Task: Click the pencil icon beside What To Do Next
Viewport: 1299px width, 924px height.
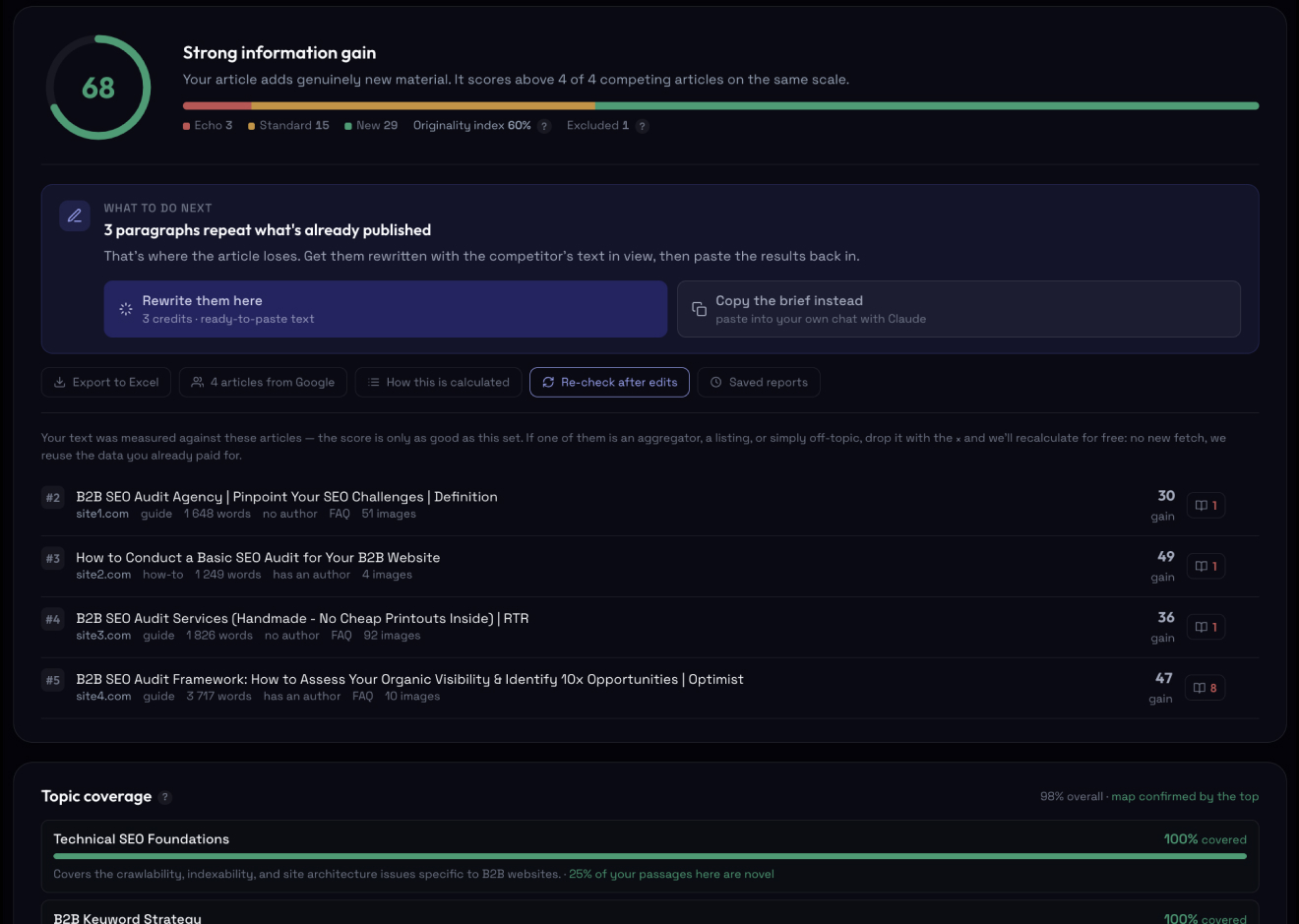Action: pos(75,216)
